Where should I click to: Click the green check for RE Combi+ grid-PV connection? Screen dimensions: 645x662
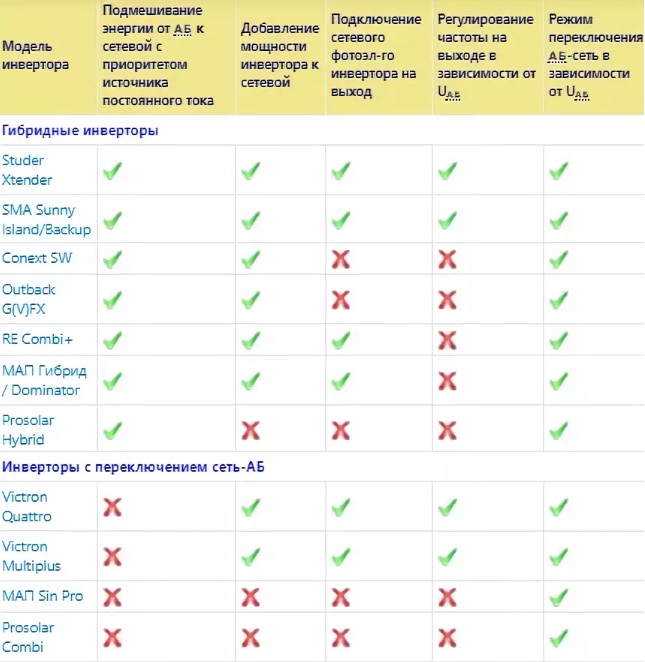[341, 340]
